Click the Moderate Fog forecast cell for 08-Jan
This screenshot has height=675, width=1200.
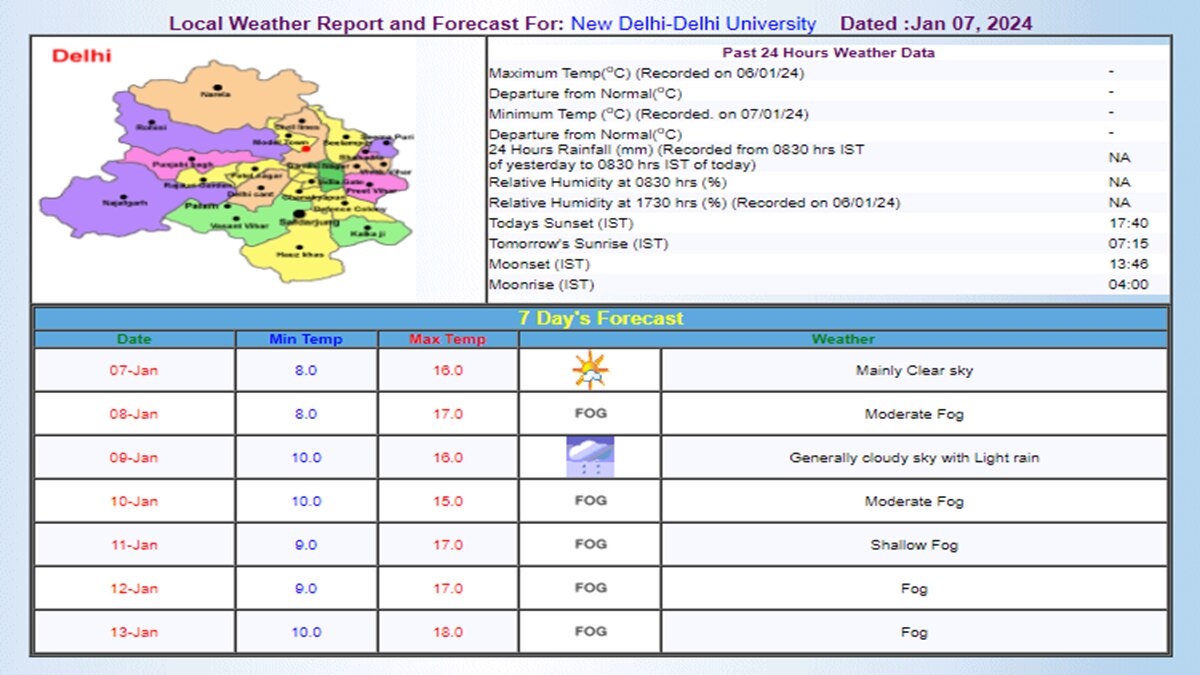pos(913,413)
